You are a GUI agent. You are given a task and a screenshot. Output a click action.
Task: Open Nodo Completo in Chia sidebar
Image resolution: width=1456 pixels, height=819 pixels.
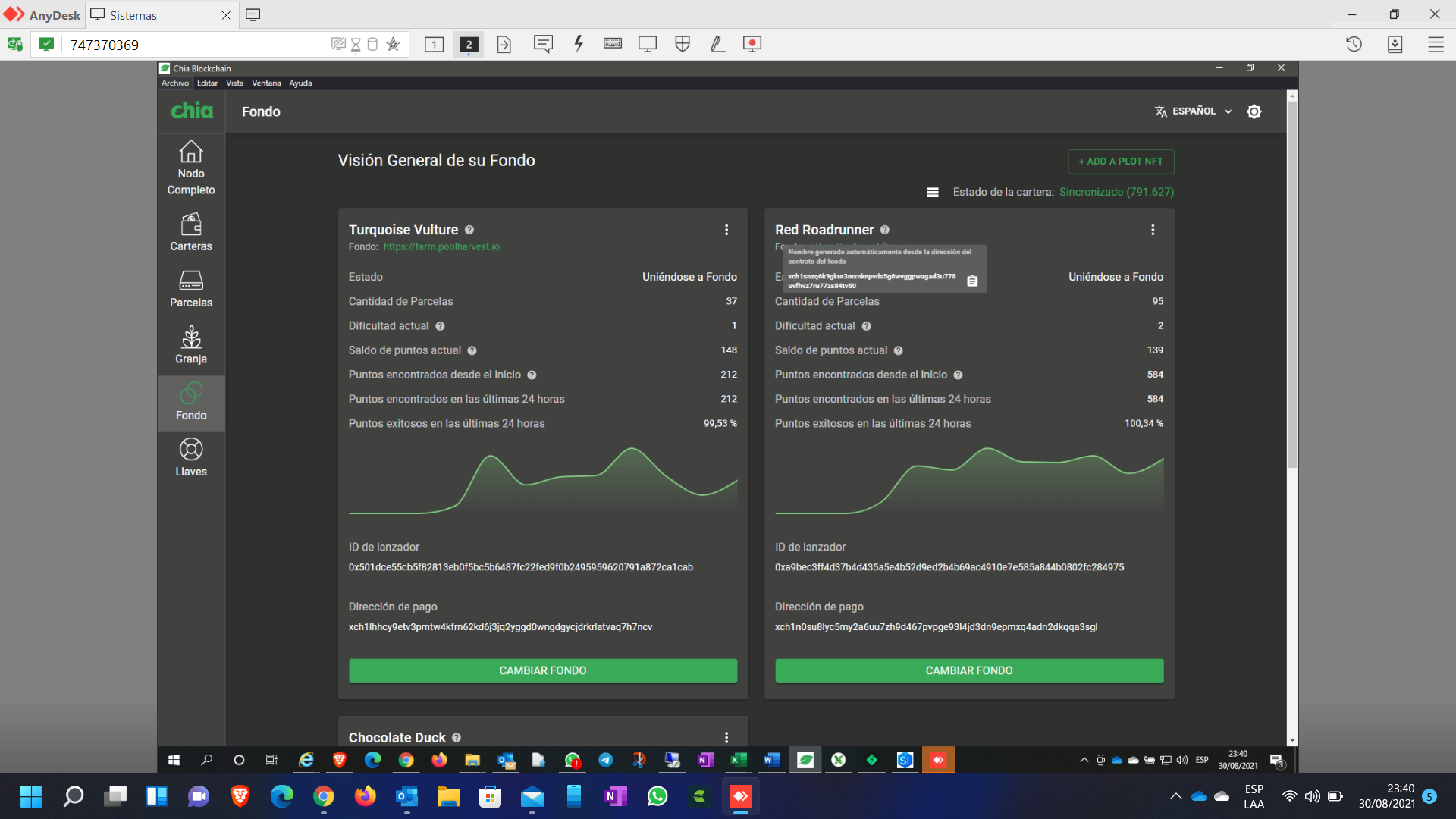click(191, 168)
